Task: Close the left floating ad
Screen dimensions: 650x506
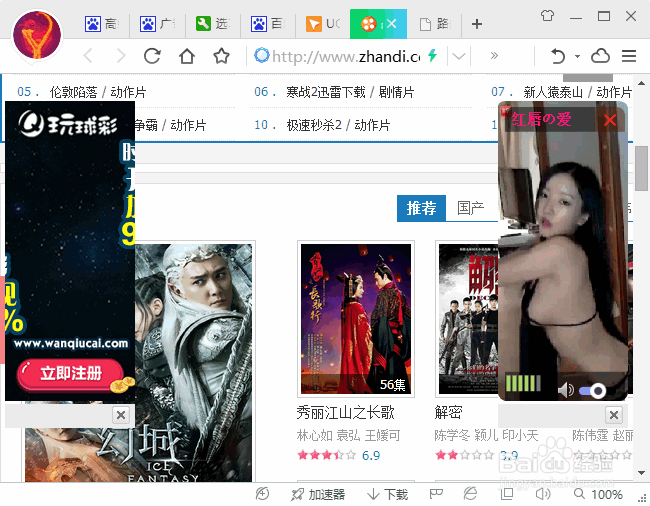Action: pos(121,415)
